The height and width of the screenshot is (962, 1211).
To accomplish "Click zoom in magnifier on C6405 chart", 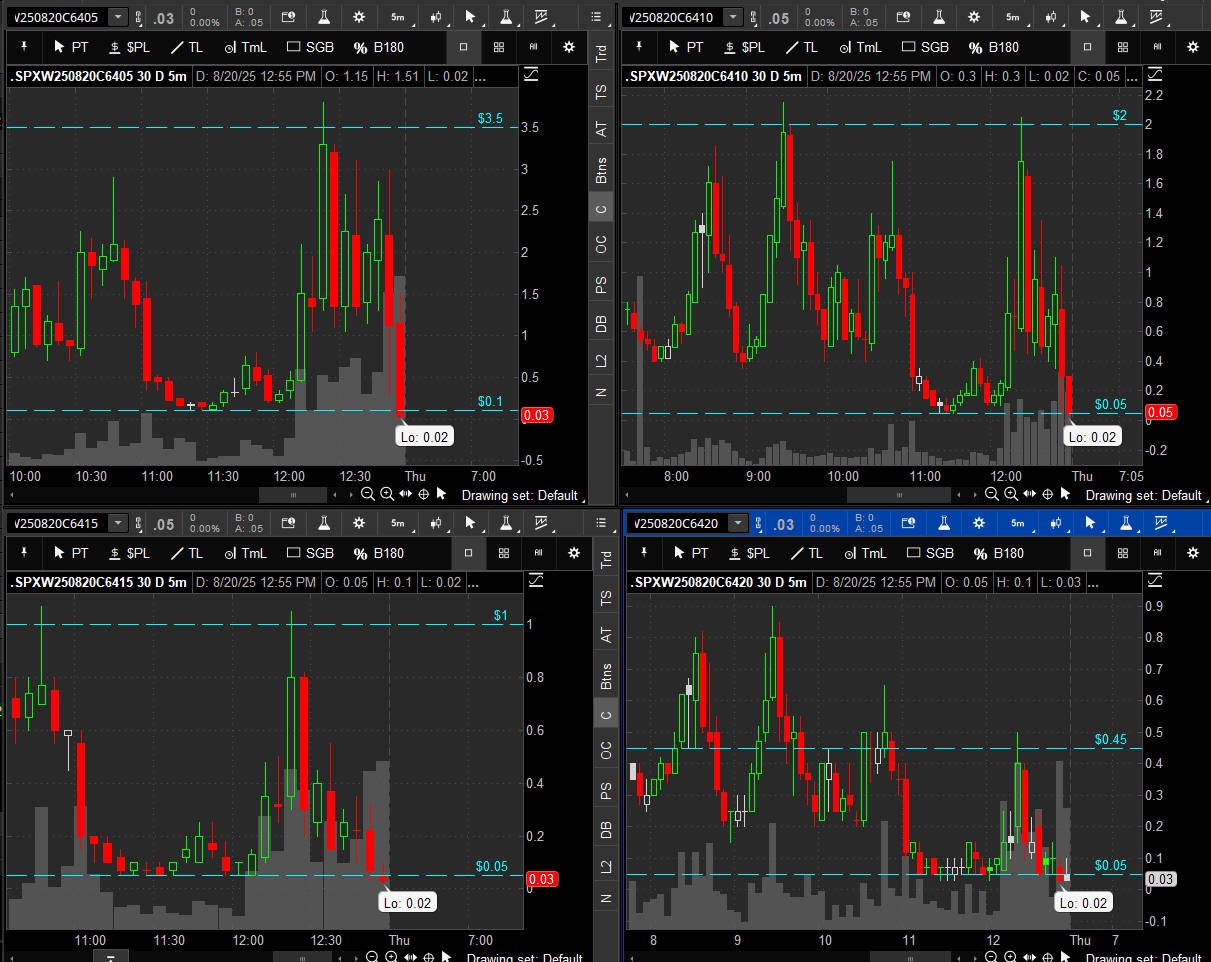I will click(387, 494).
